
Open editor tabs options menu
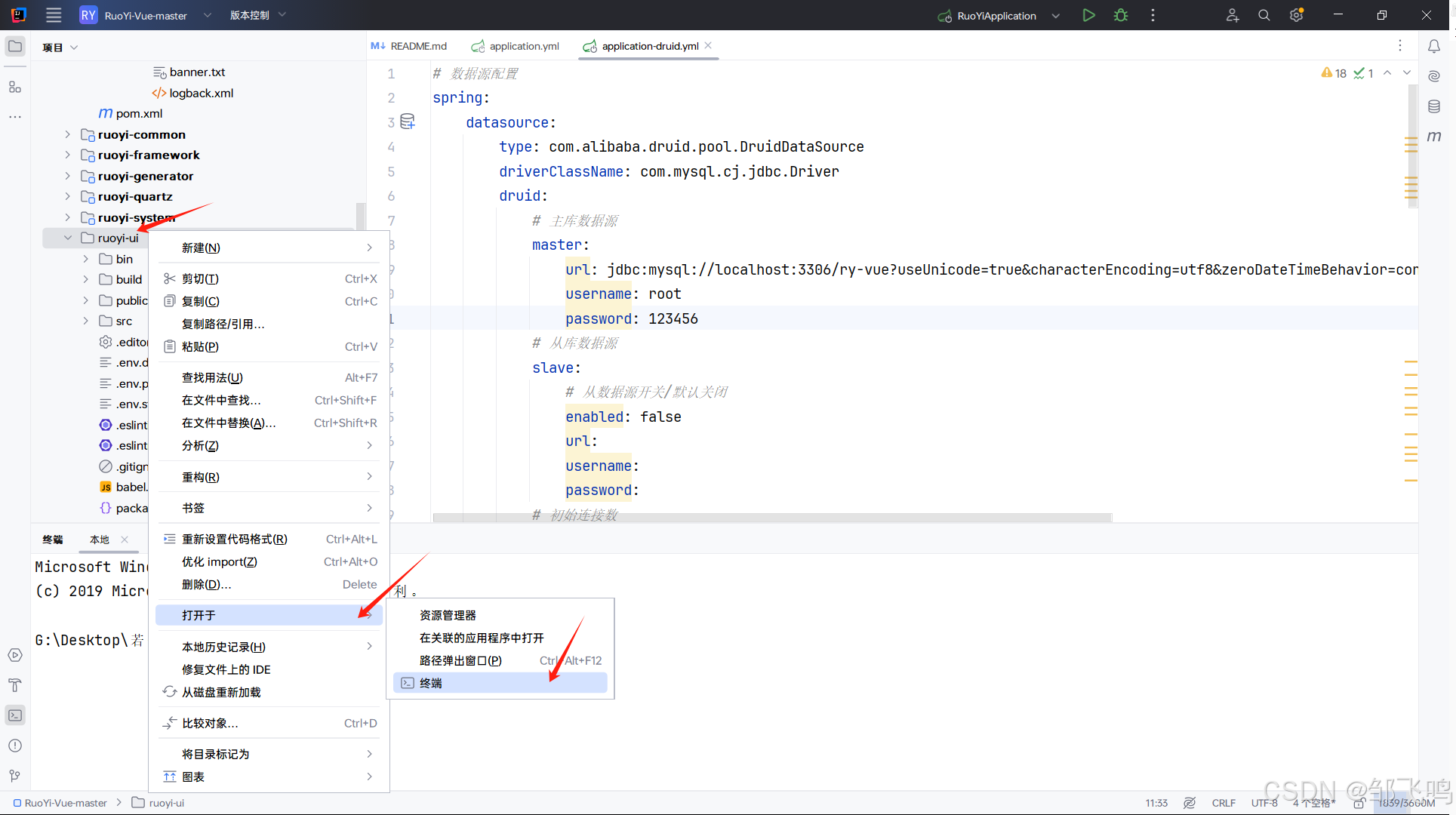click(1399, 46)
